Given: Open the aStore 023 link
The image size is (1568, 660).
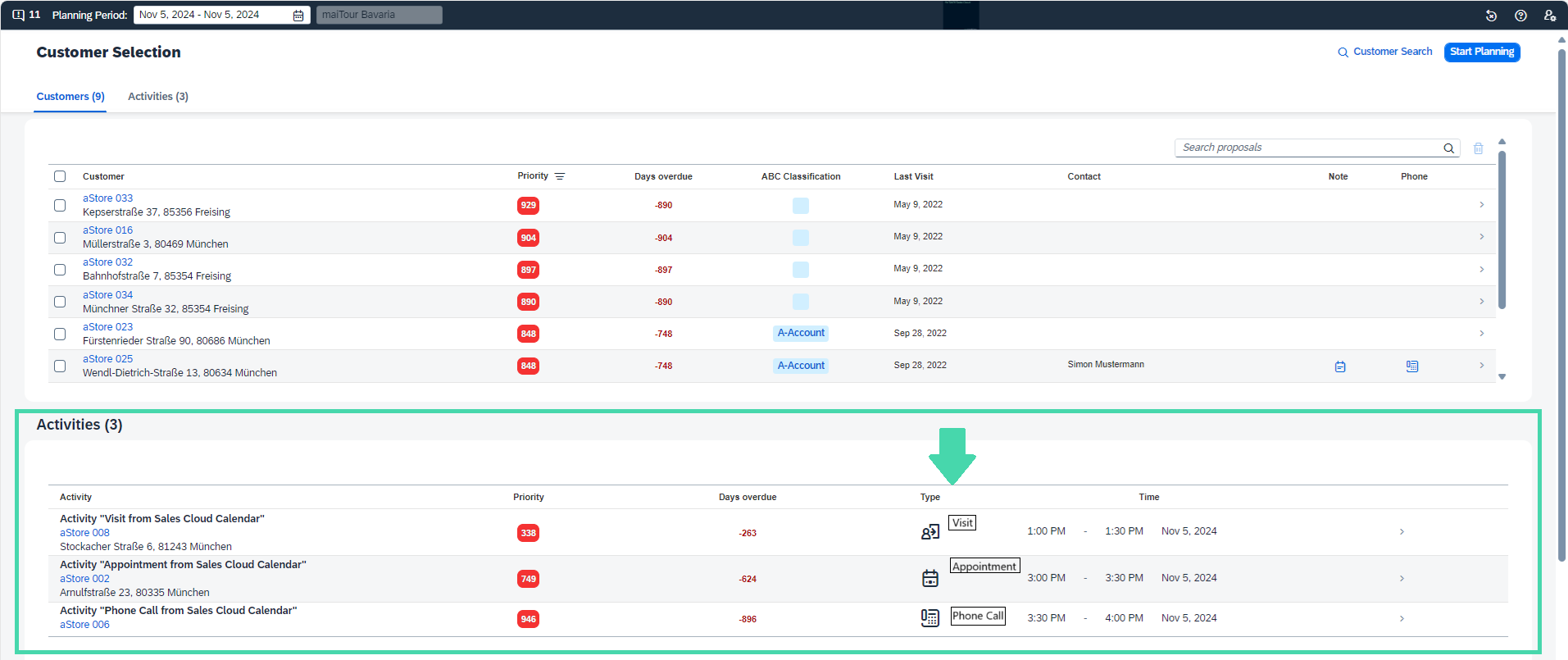Looking at the screenshot, I should click(107, 327).
